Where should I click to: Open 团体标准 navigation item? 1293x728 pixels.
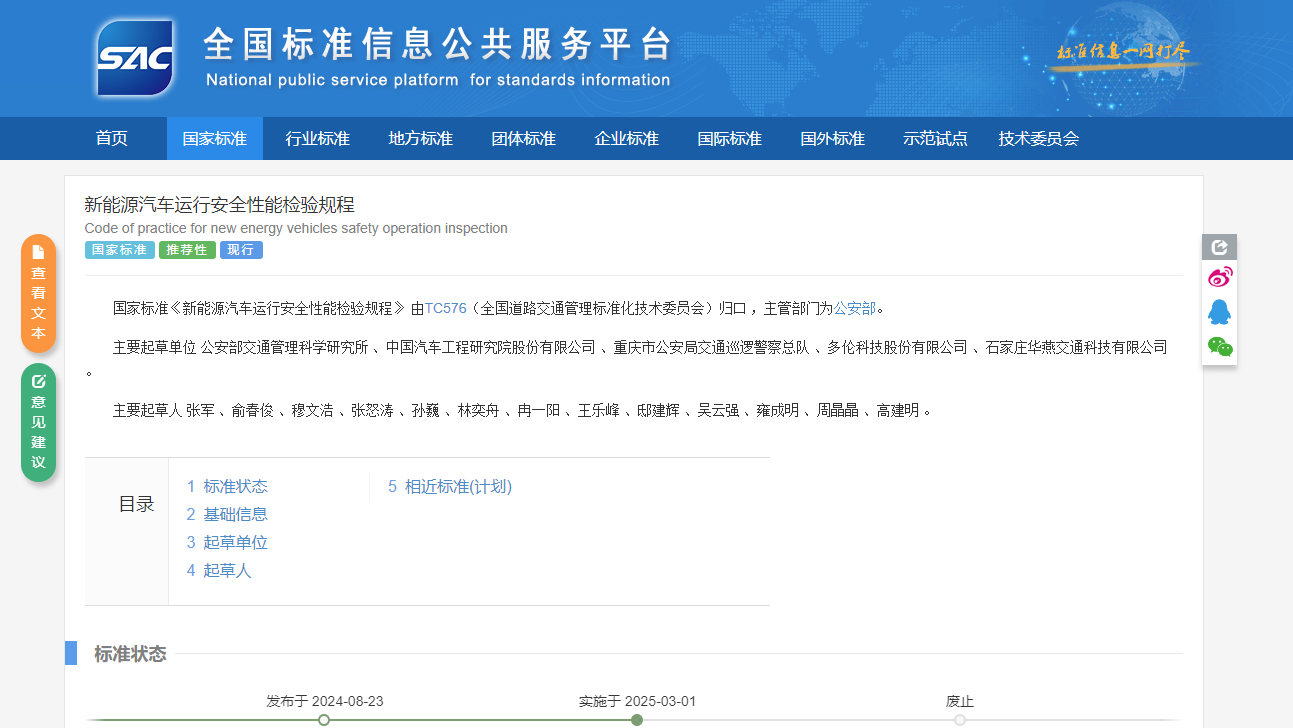tap(523, 139)
